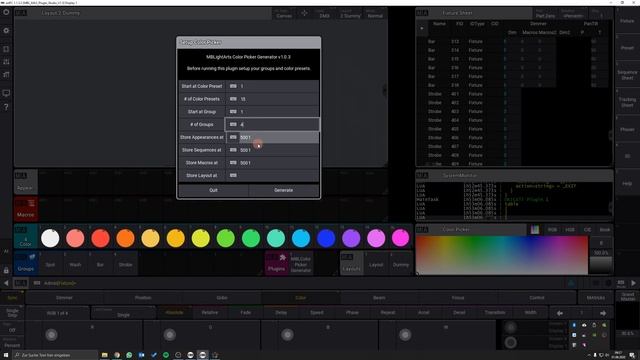
Task: Open the Plugins pool title
Action: [x=276, y=263]
